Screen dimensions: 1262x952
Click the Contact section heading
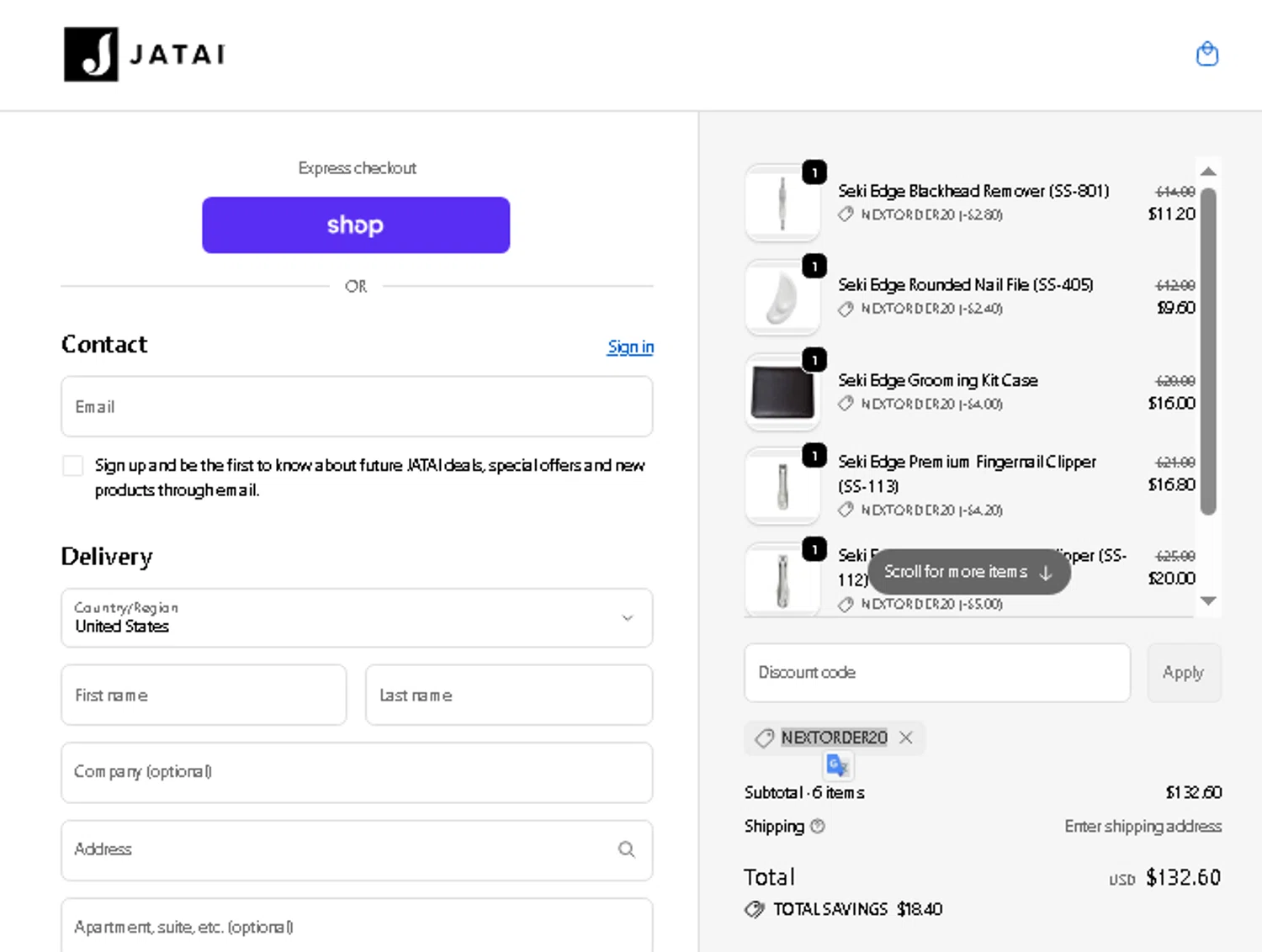point(104,344)
